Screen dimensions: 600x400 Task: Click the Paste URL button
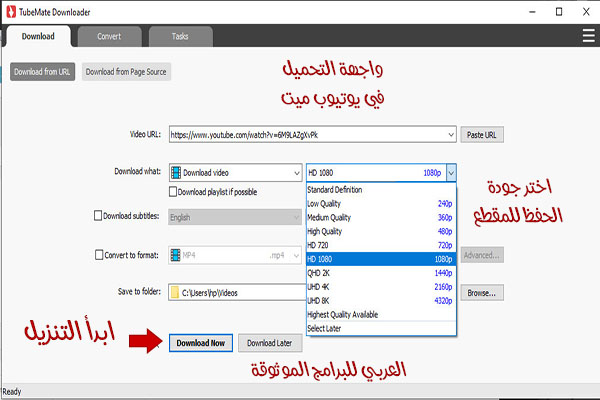tap(482, 135)
